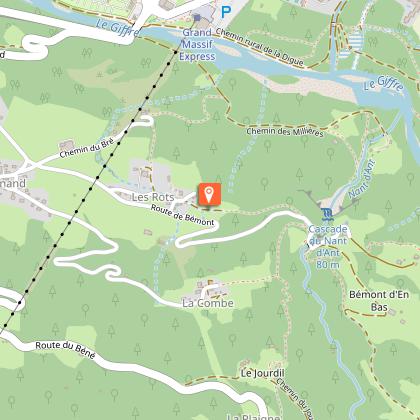Click the La Plaigne label at bottom
The image size is (420, 420).
click(254, 417)
